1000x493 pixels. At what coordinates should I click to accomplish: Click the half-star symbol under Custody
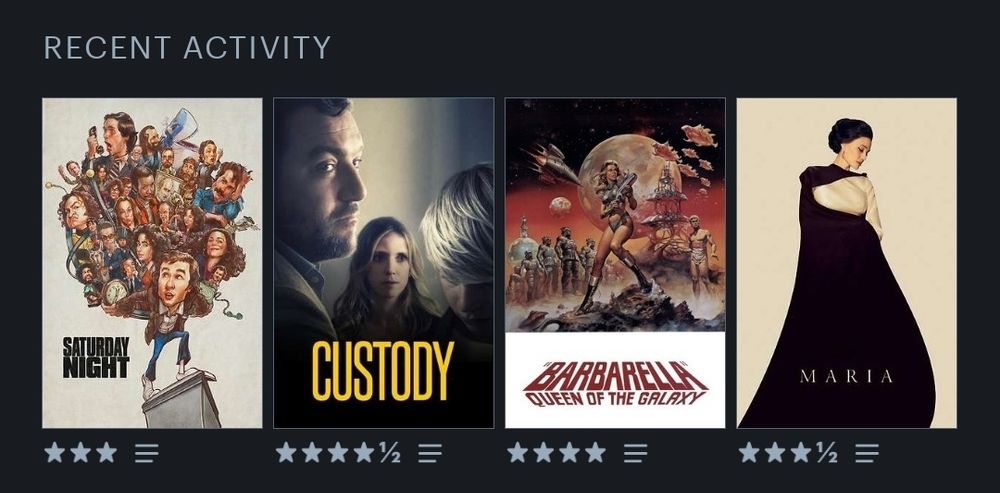(x=390, y=453)
